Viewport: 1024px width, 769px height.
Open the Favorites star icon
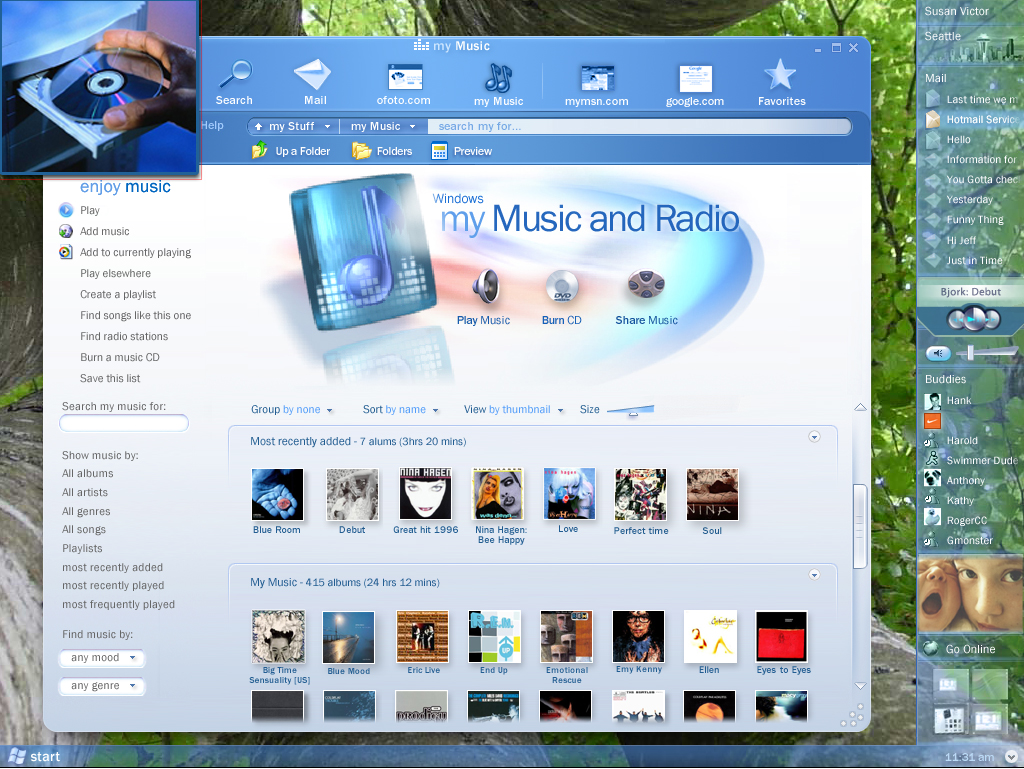coord(780,74)
